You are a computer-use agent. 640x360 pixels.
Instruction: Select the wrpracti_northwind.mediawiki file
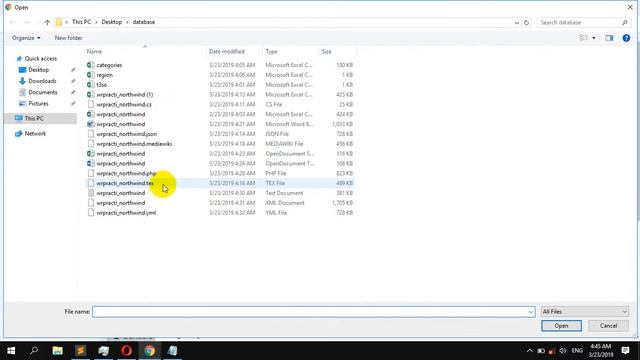[134, 144]
